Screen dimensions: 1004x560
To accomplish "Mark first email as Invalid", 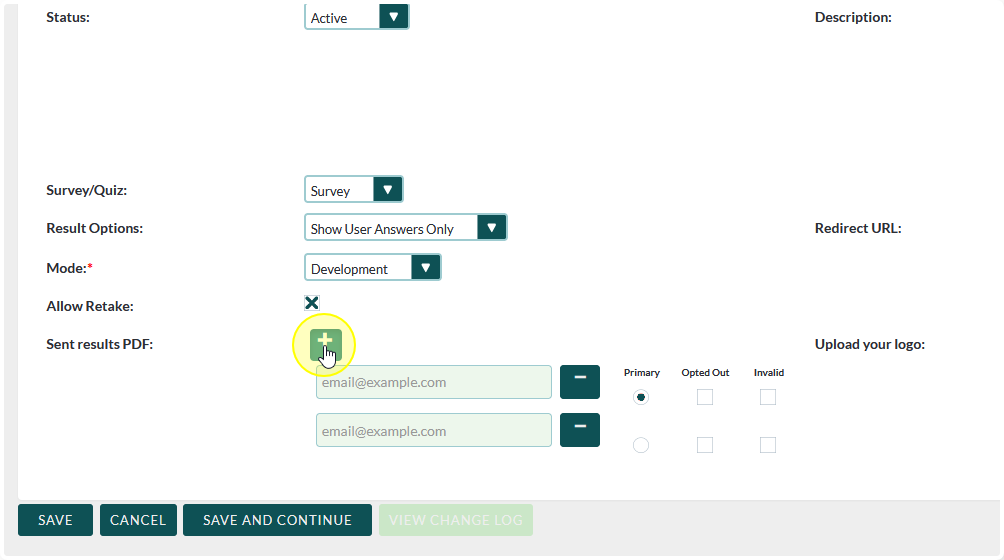I will click(768, 397).
